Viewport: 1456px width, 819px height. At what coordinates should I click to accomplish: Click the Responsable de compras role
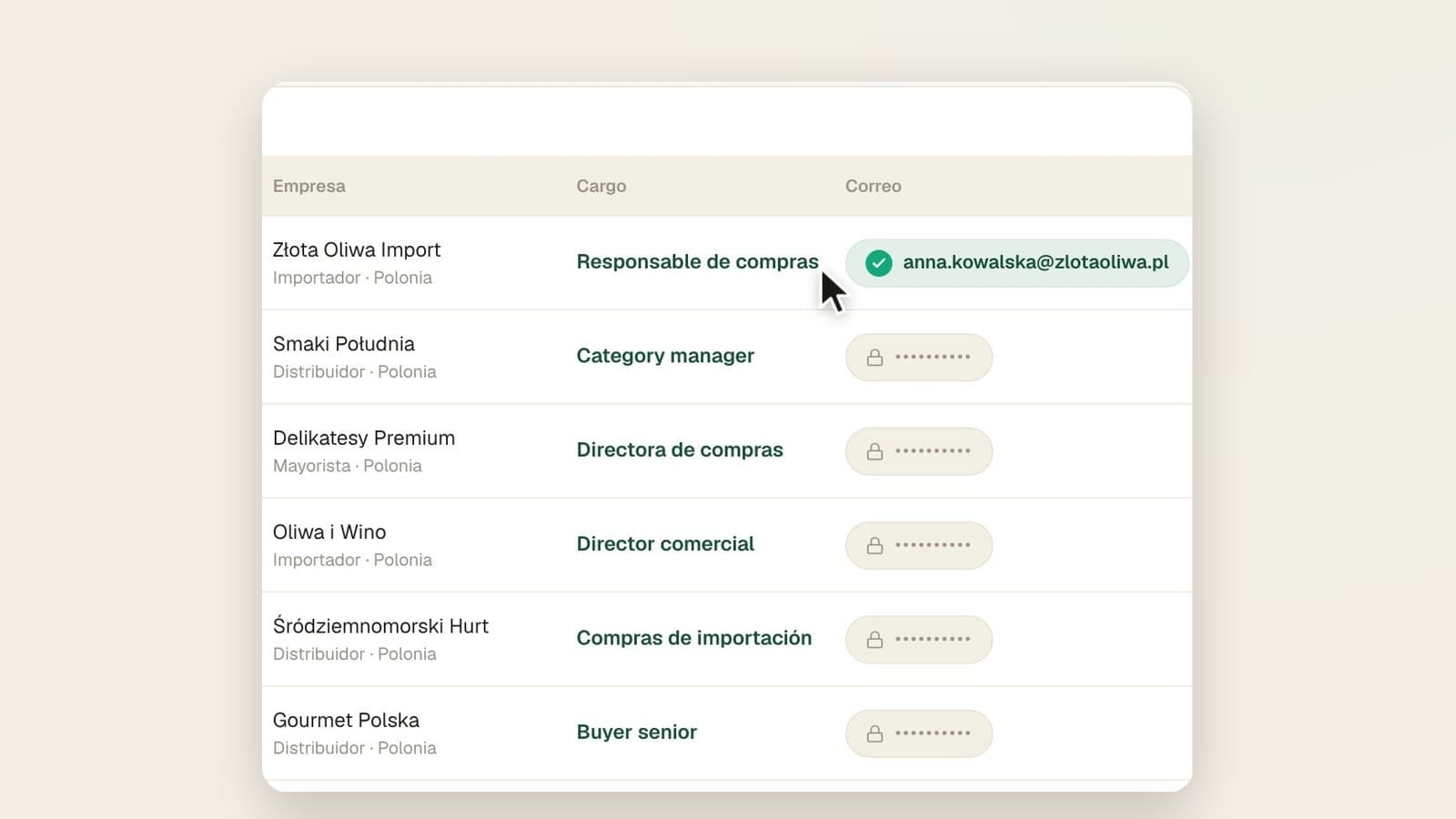pos(698,262)
